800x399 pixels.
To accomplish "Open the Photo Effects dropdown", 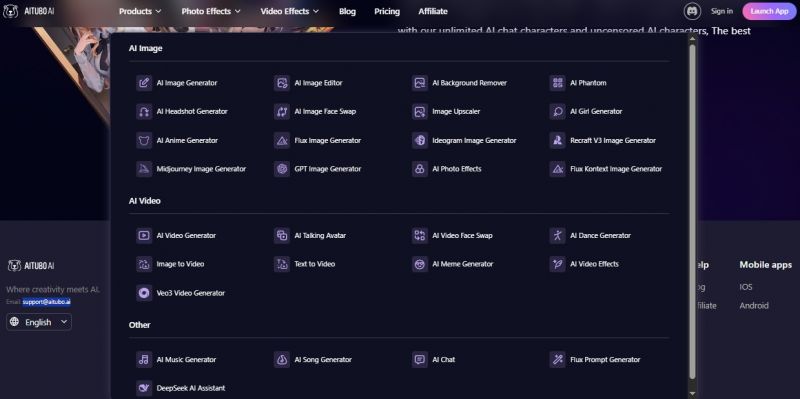I will [211, 11].
